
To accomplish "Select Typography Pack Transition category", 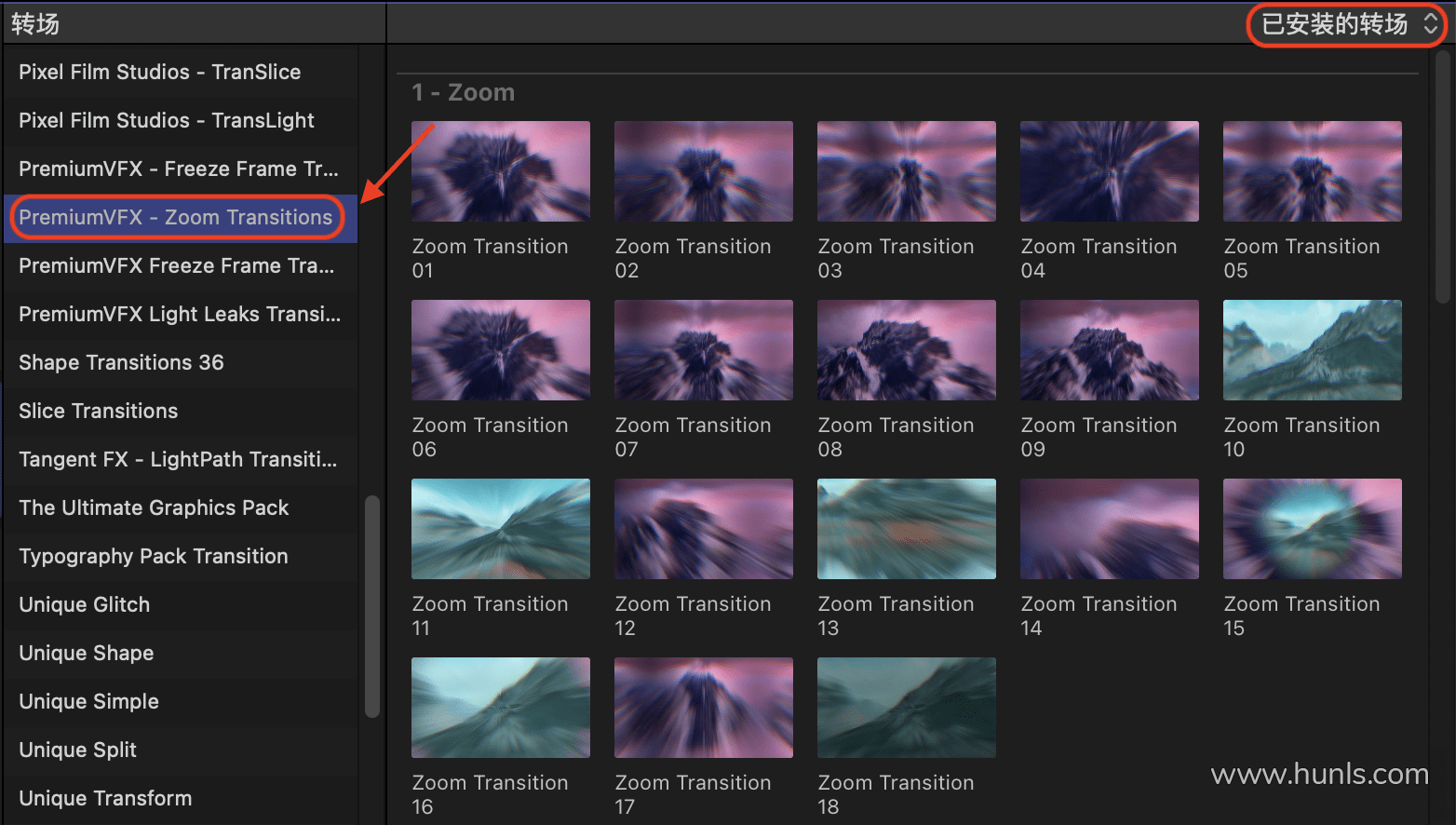I will point(181,557).
